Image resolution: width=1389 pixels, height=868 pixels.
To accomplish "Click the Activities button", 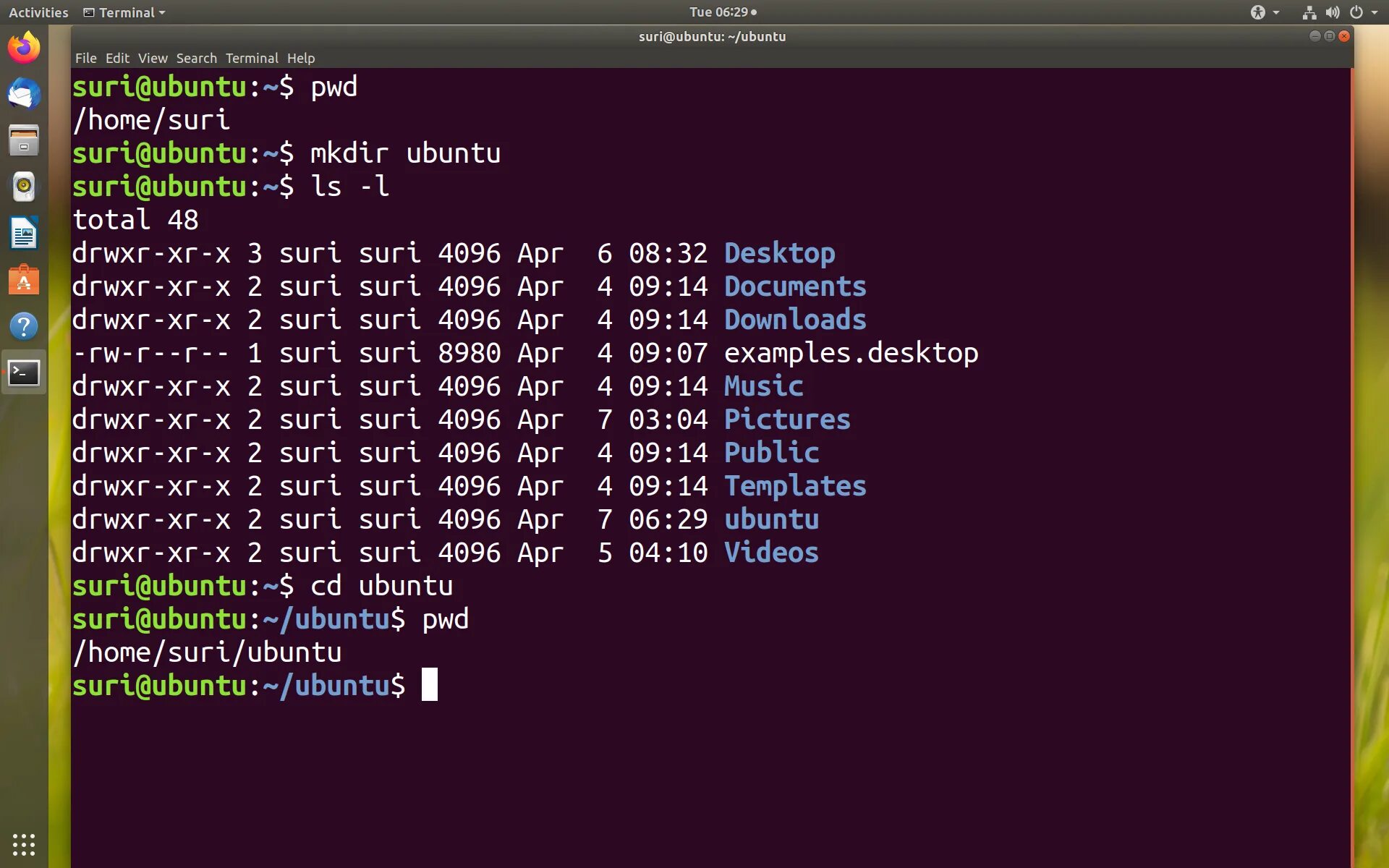I will point(38,12).
